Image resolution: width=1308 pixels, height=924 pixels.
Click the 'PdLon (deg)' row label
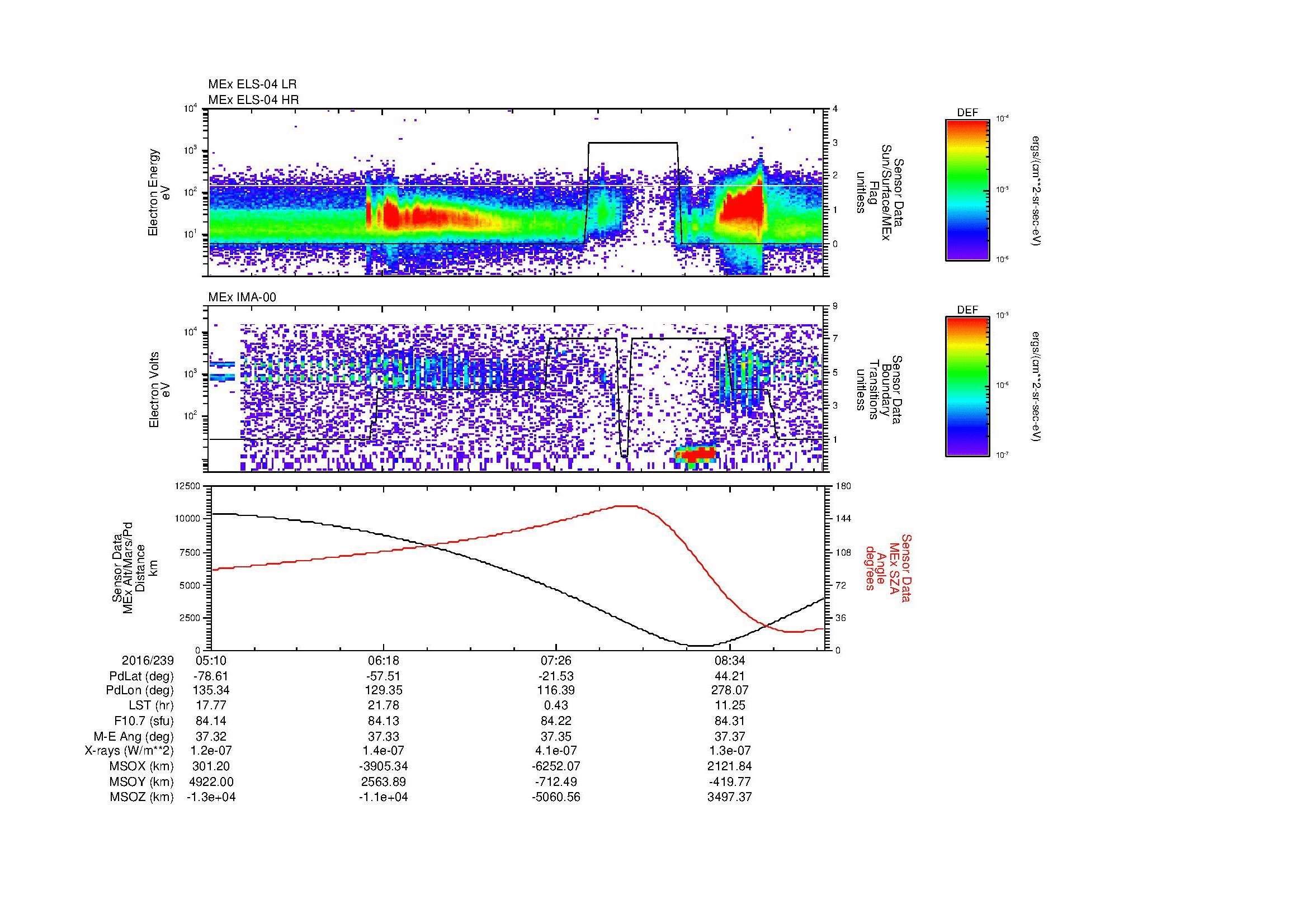(141, 690)
